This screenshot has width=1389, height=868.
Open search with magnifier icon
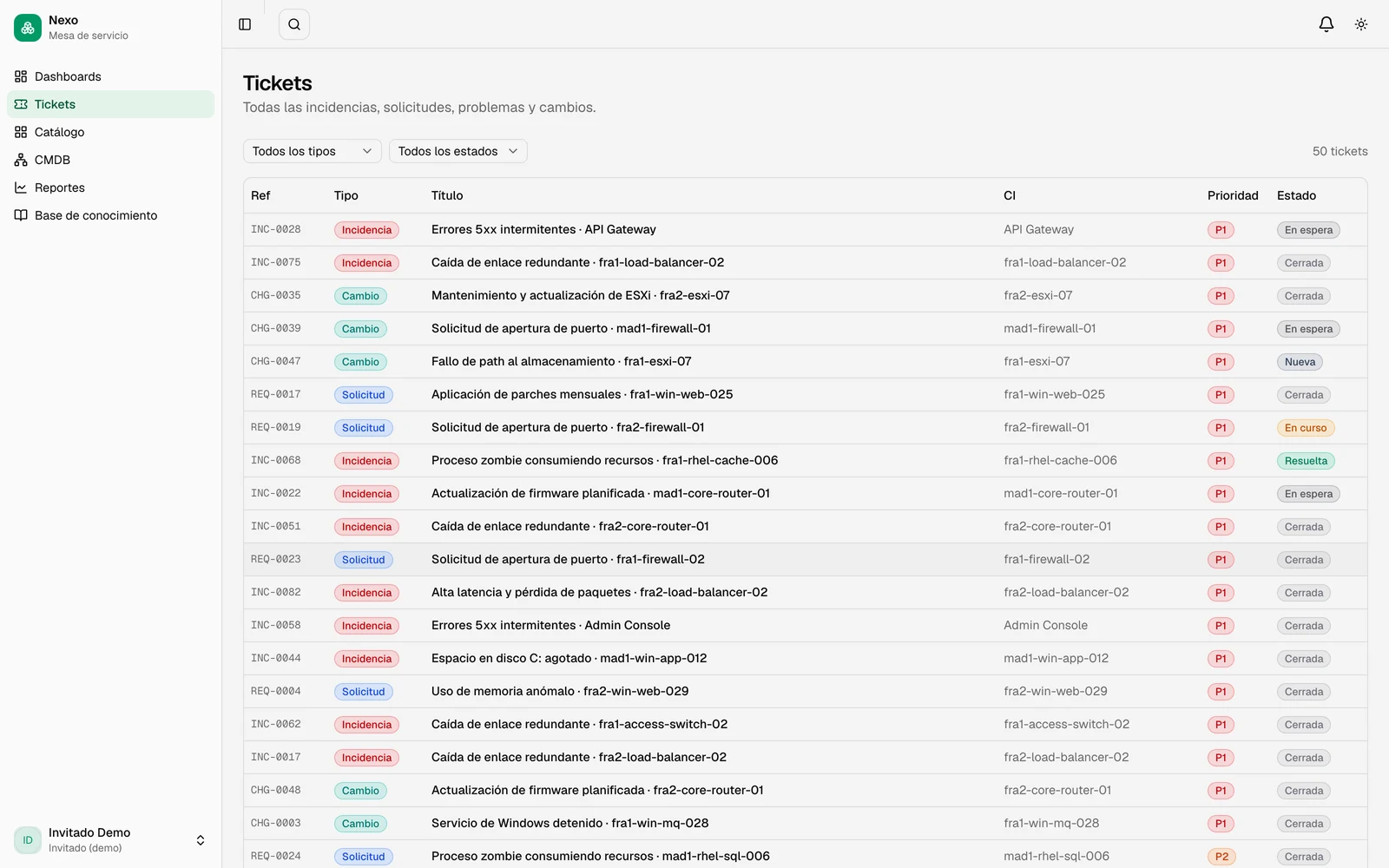(294, 24)
